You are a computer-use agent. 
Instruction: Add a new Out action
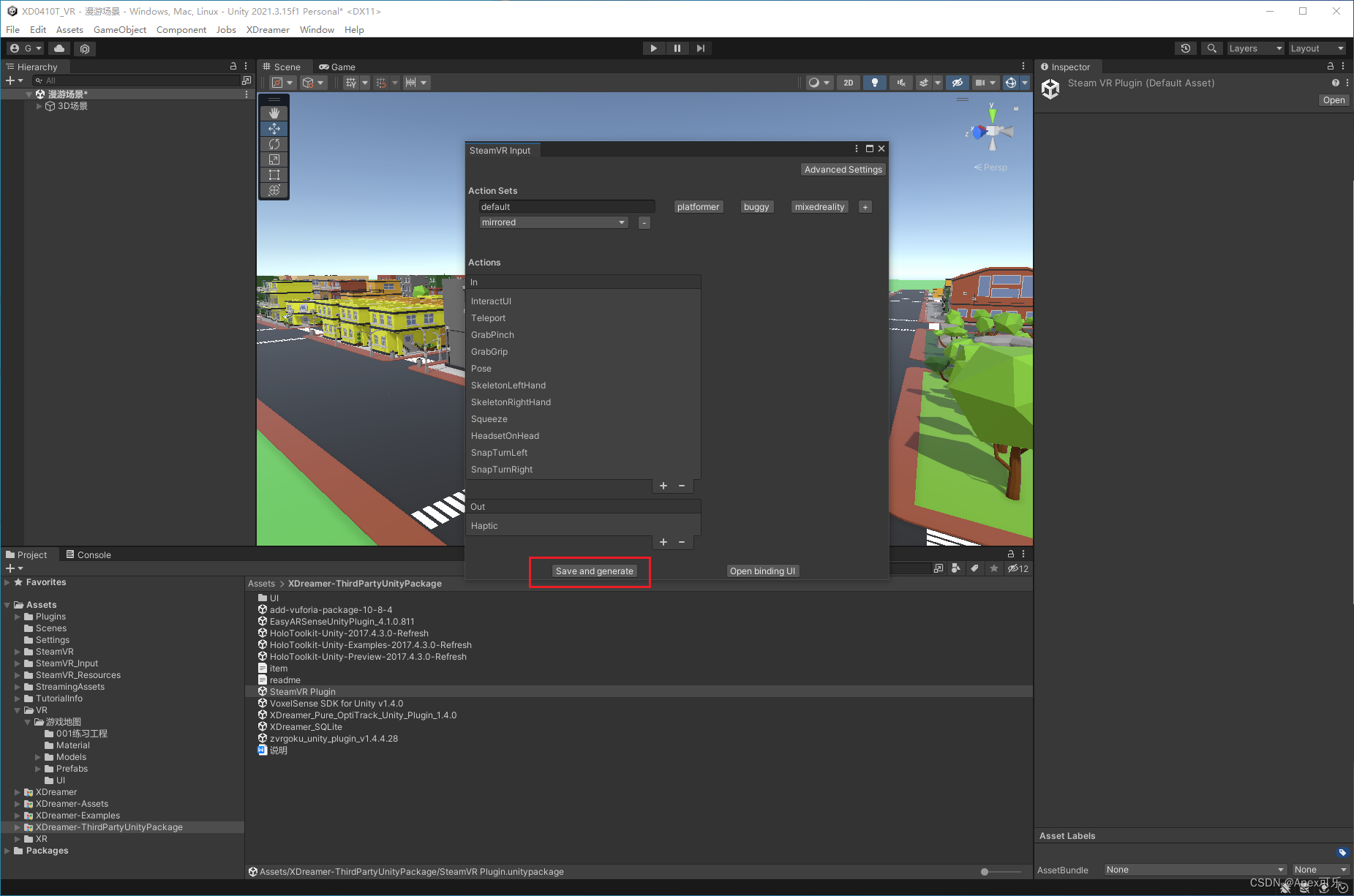[663, 542]
